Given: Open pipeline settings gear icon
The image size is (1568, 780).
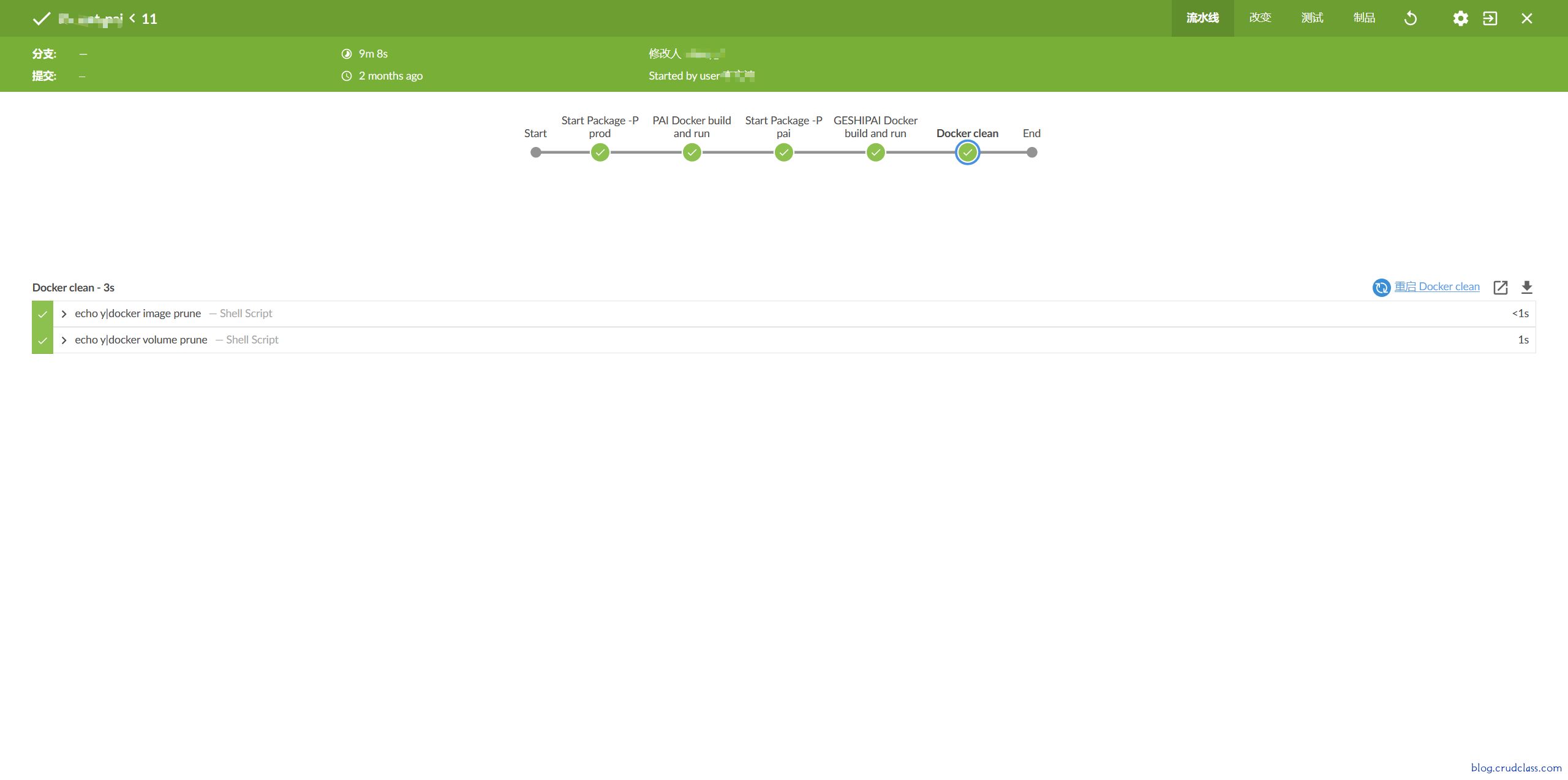Looking at the screenshot, I should (1460, 18).
